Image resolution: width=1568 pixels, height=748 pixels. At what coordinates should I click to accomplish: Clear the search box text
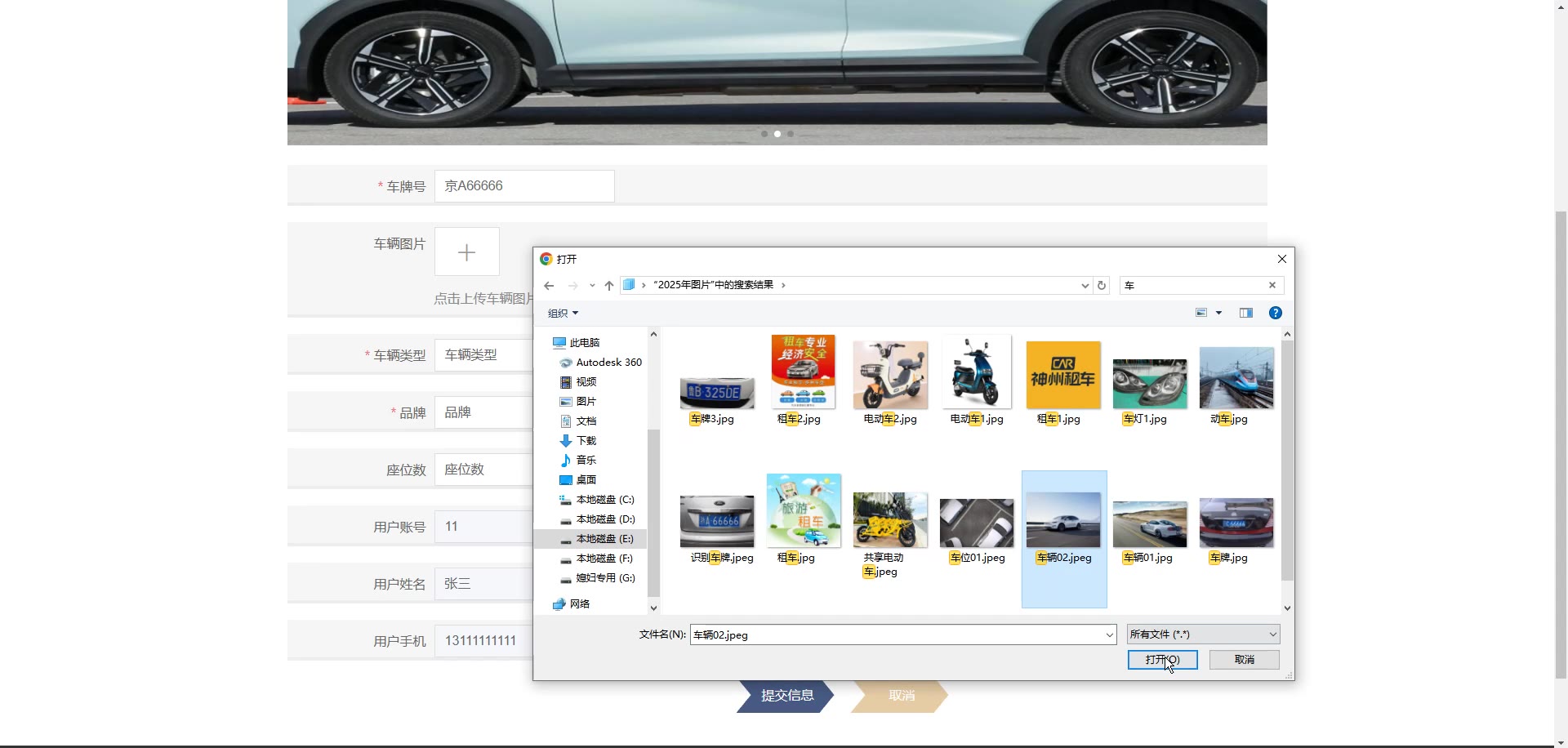[x=1272, y=285]
